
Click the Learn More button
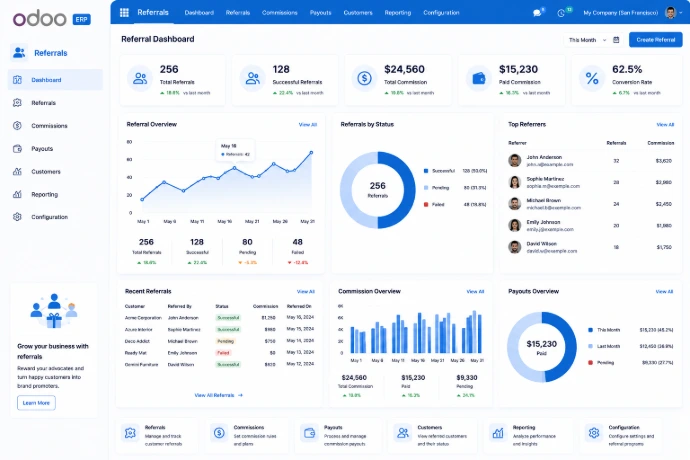pyautogui.click(x=36, y=403)
